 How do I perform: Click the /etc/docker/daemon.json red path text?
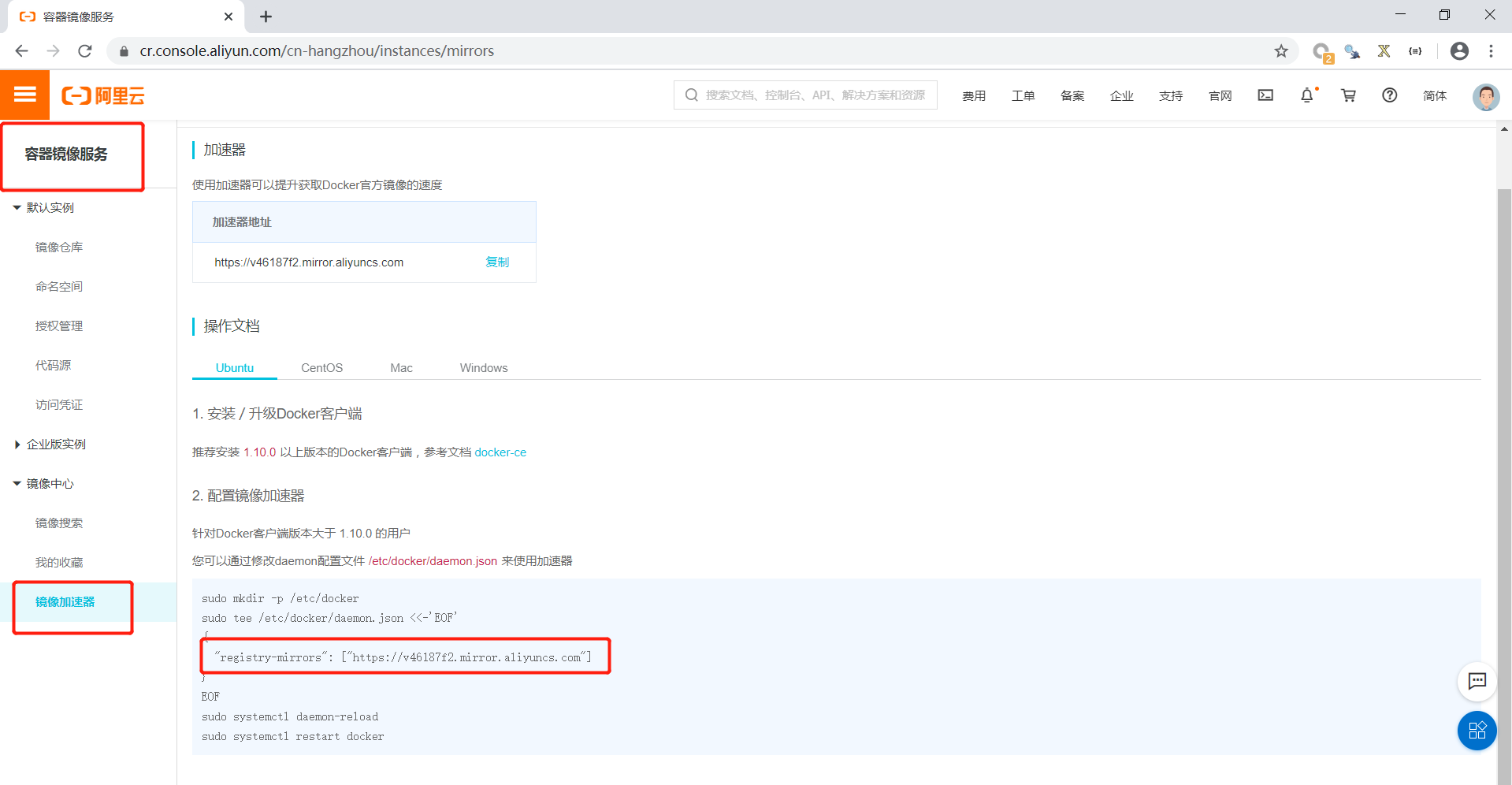tap(433, 561)
